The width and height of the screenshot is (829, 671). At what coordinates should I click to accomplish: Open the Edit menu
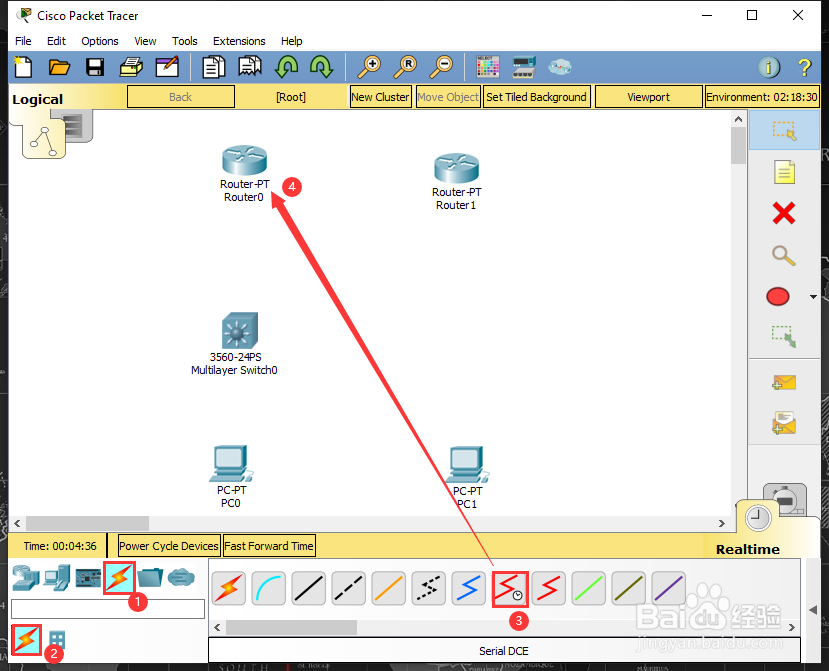tap(56, 41)
